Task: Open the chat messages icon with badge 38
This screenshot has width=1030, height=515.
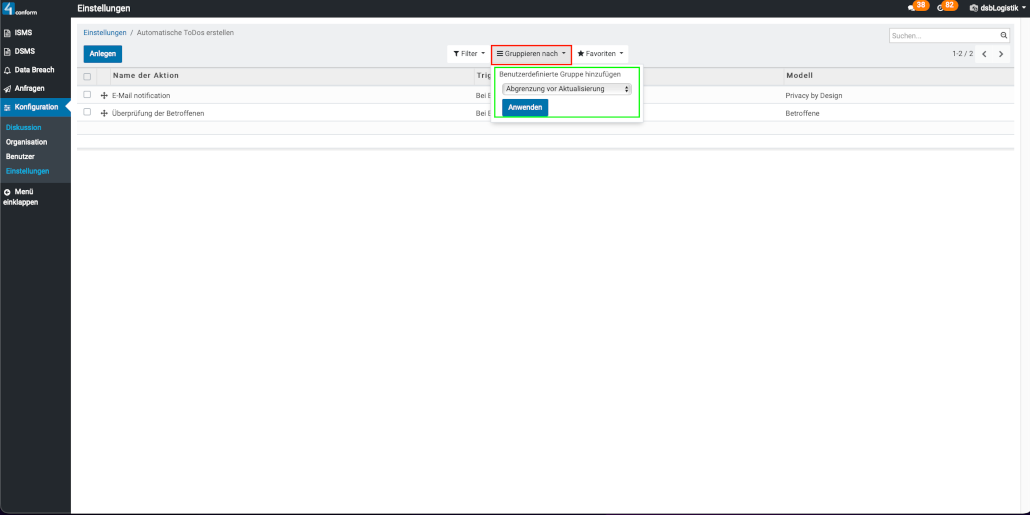Action: point(911,8)
